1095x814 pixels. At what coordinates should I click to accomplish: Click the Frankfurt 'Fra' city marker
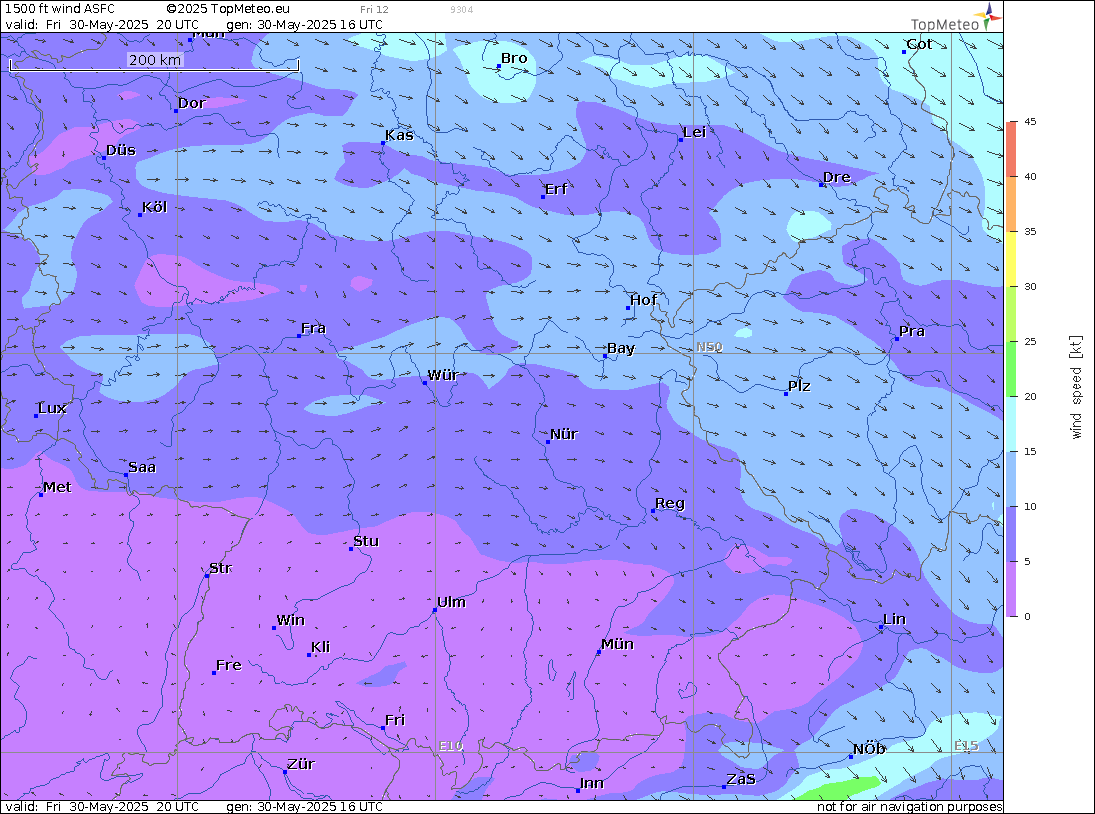[x=299, y=336]
